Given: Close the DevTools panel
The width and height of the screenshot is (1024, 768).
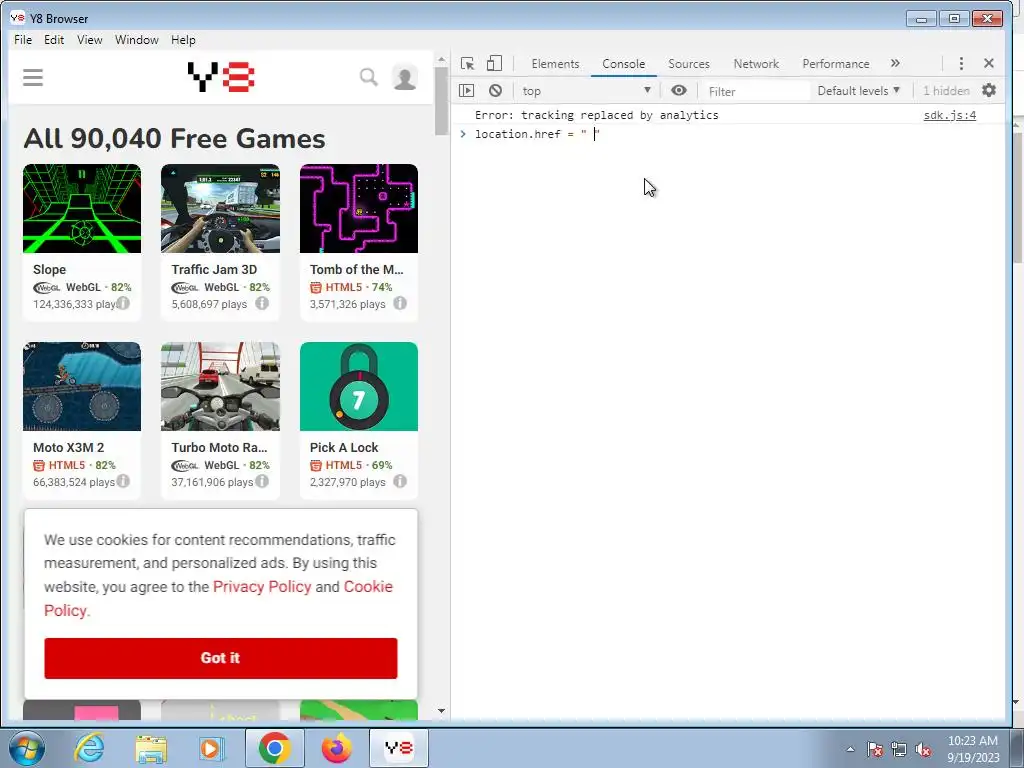Looking at the screenshot, I should point(989,63).
